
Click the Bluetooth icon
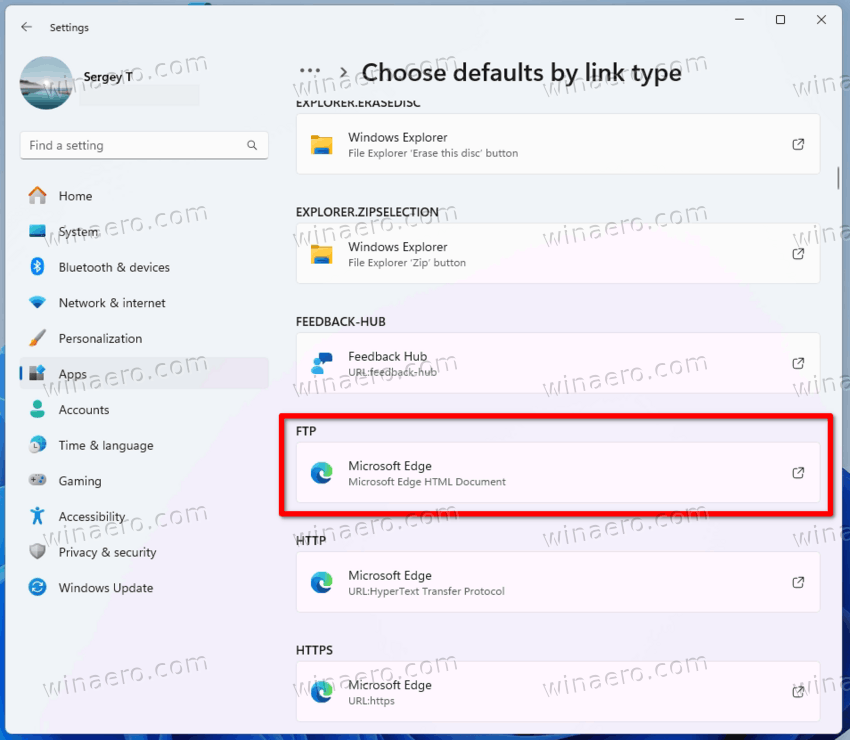click(37, 266)
